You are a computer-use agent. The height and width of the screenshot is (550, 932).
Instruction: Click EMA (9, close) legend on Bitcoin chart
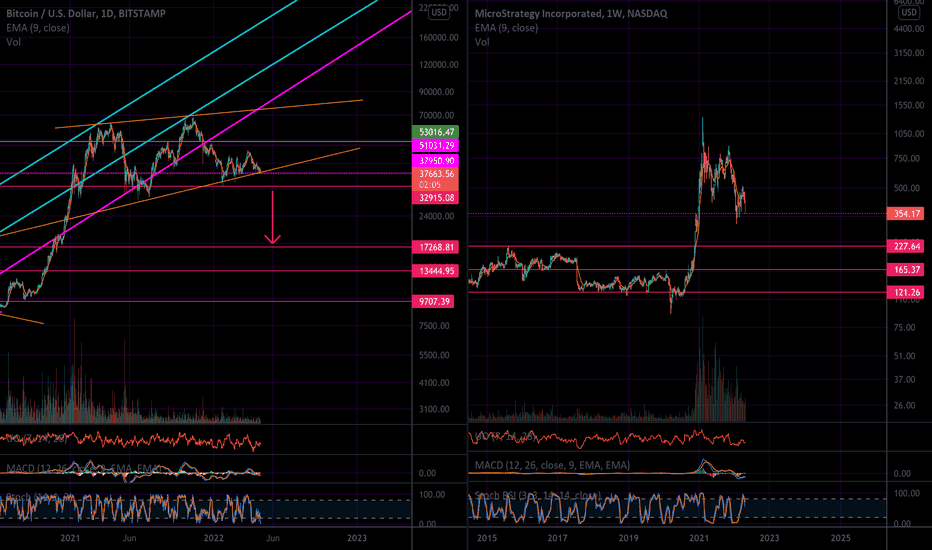coord(38,27)
